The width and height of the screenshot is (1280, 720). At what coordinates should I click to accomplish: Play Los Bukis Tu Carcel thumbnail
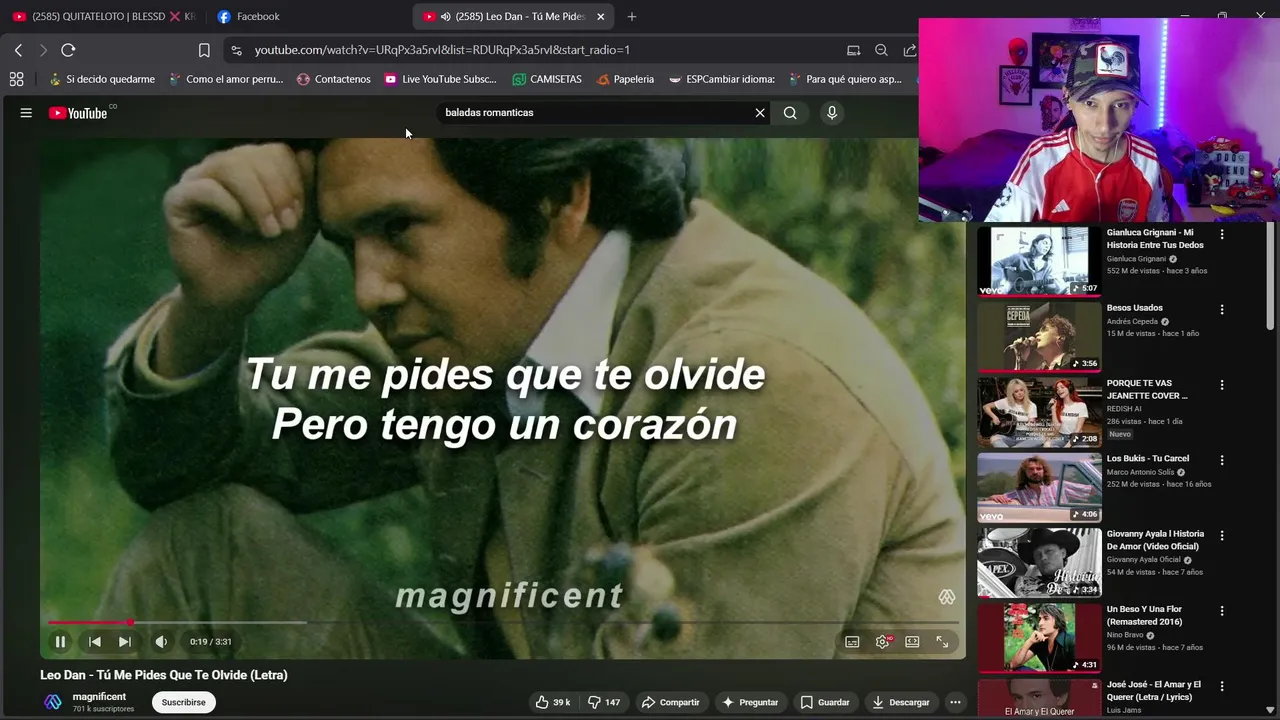[x=1039, y=488]
